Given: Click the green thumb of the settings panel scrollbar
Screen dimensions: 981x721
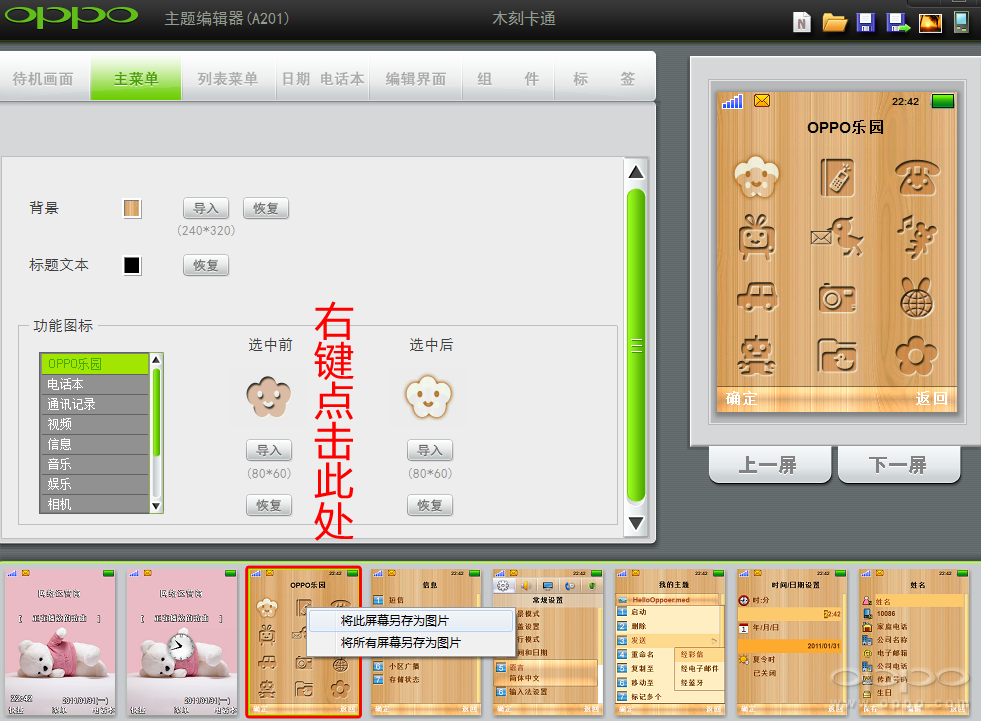Looking at the screenshot, I should pyautogui.click(x=636, y=345).
